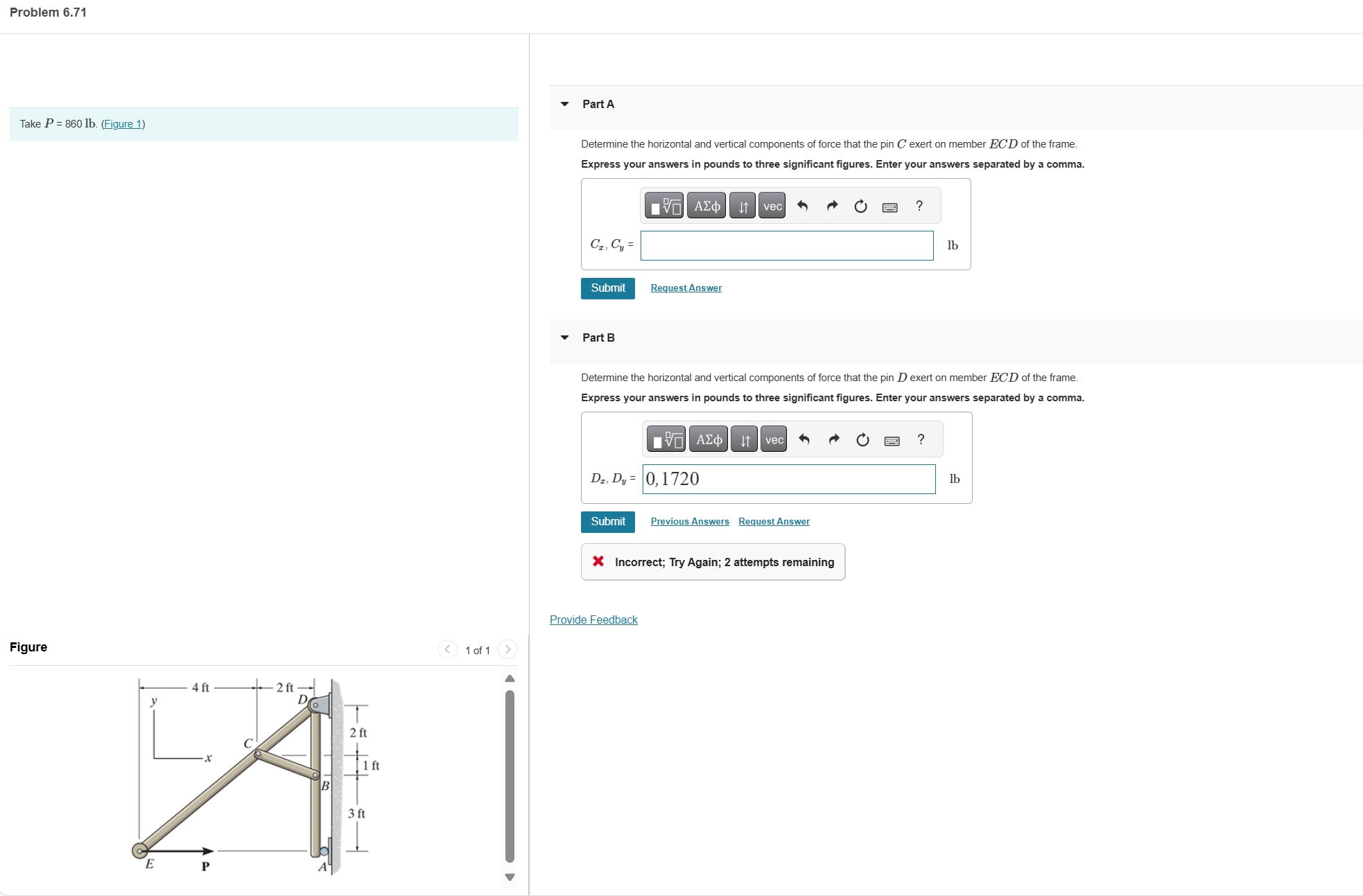1363x896 pixels.
Task: Click the next figure arrow
Action: coord(507,649)
